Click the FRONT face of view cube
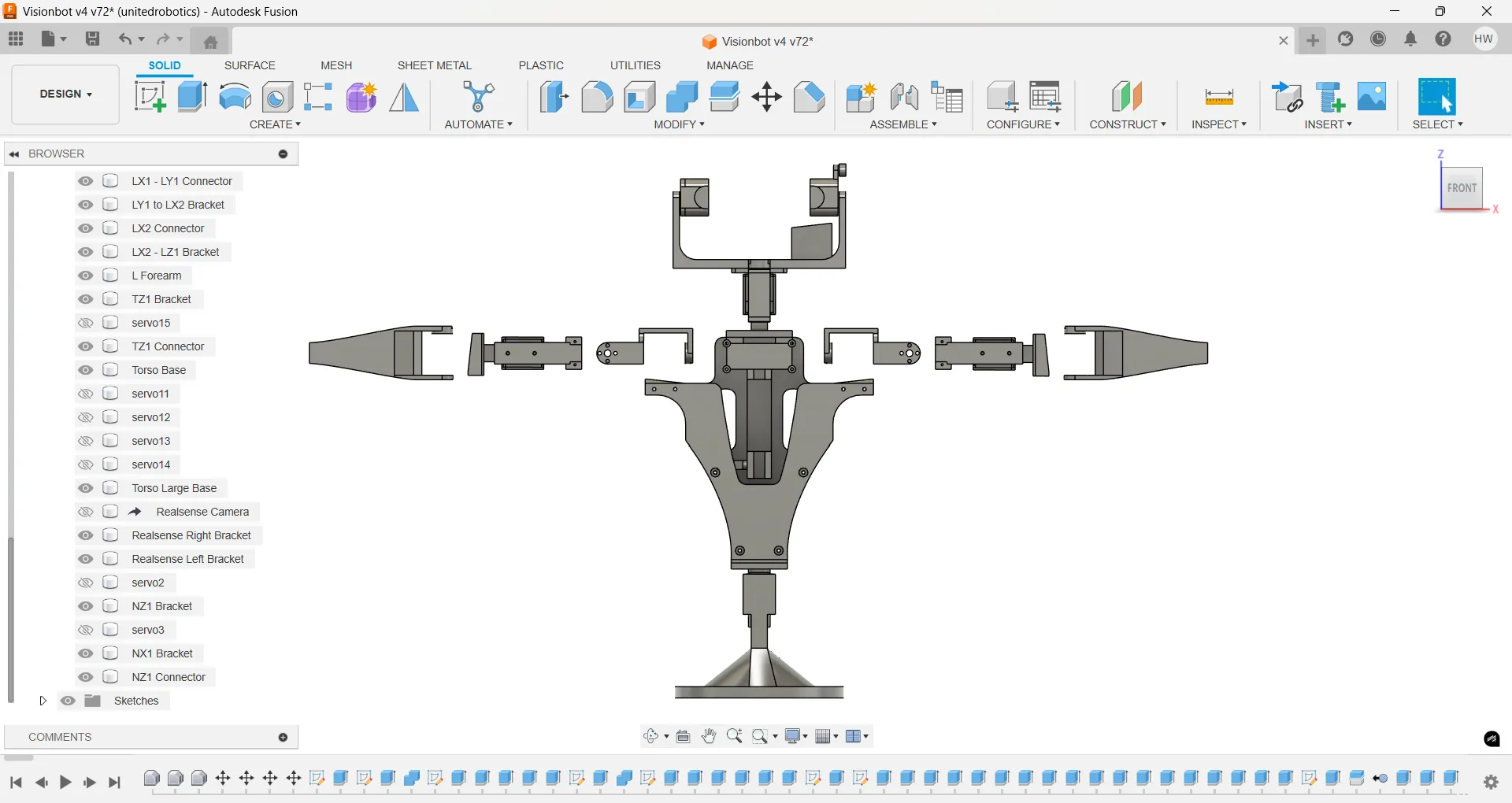The width and height of the screenshot is (1512, 803). 1462,188
